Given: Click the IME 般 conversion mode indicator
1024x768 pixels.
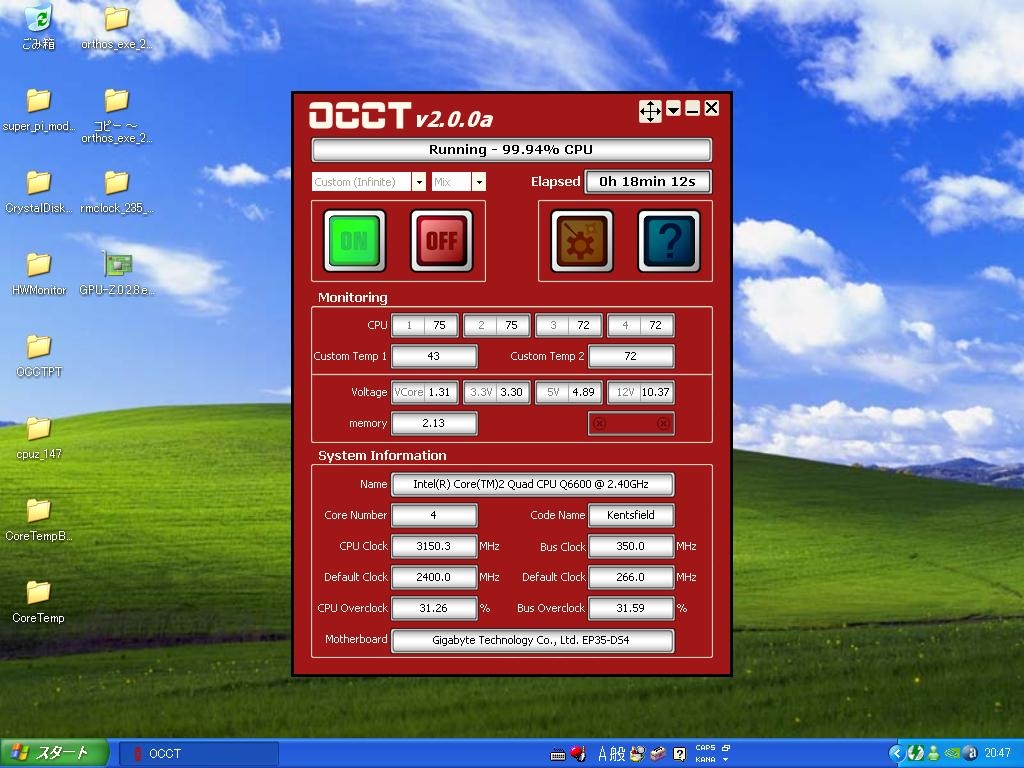Looking at the screenshot, I should [618, 754].
